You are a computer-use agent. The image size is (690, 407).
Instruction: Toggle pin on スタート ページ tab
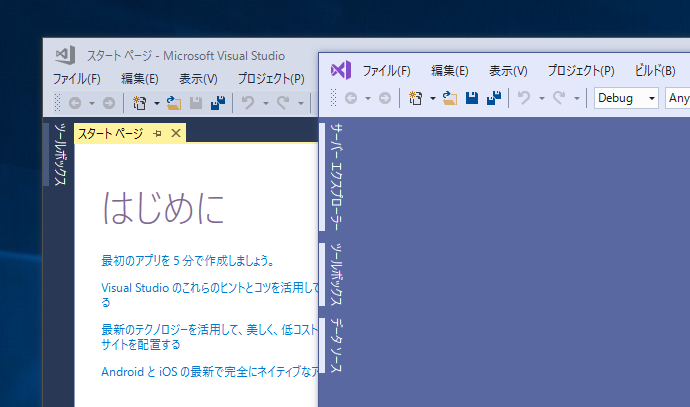157,133
